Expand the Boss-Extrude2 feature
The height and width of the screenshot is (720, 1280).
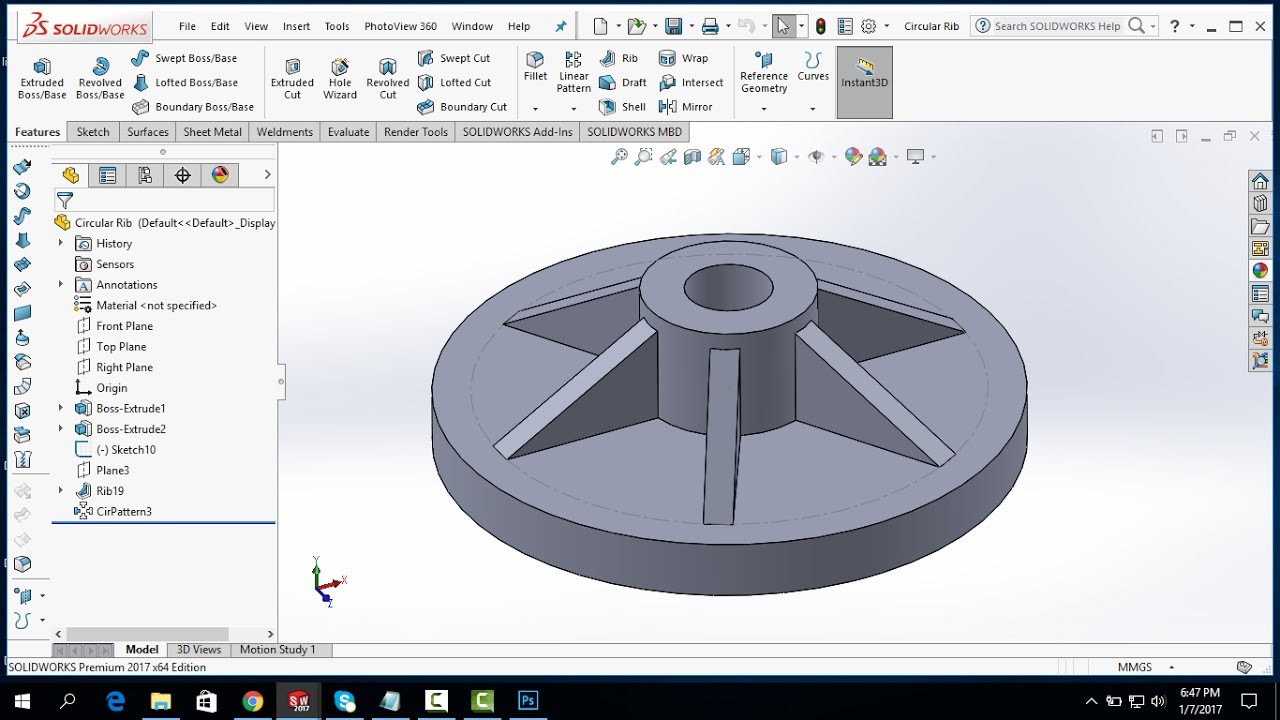[61, 428]
